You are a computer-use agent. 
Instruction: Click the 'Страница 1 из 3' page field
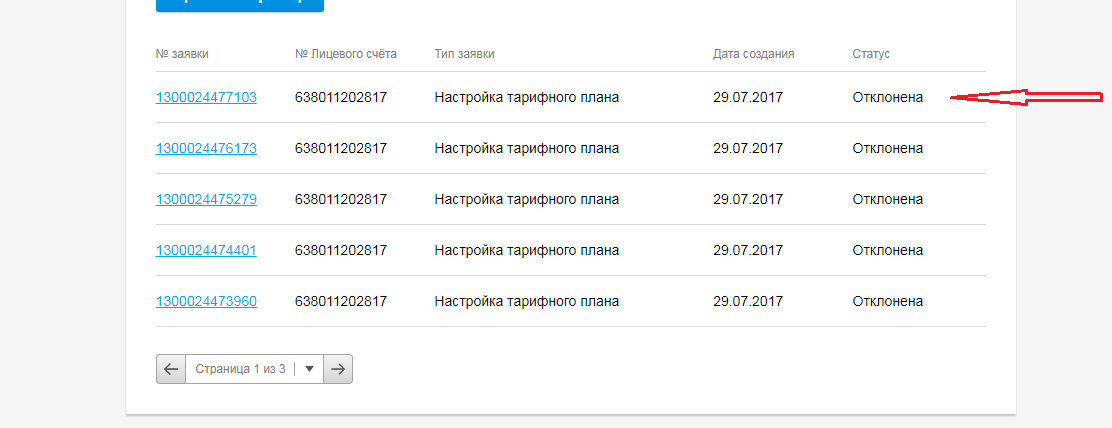point(240,369)
